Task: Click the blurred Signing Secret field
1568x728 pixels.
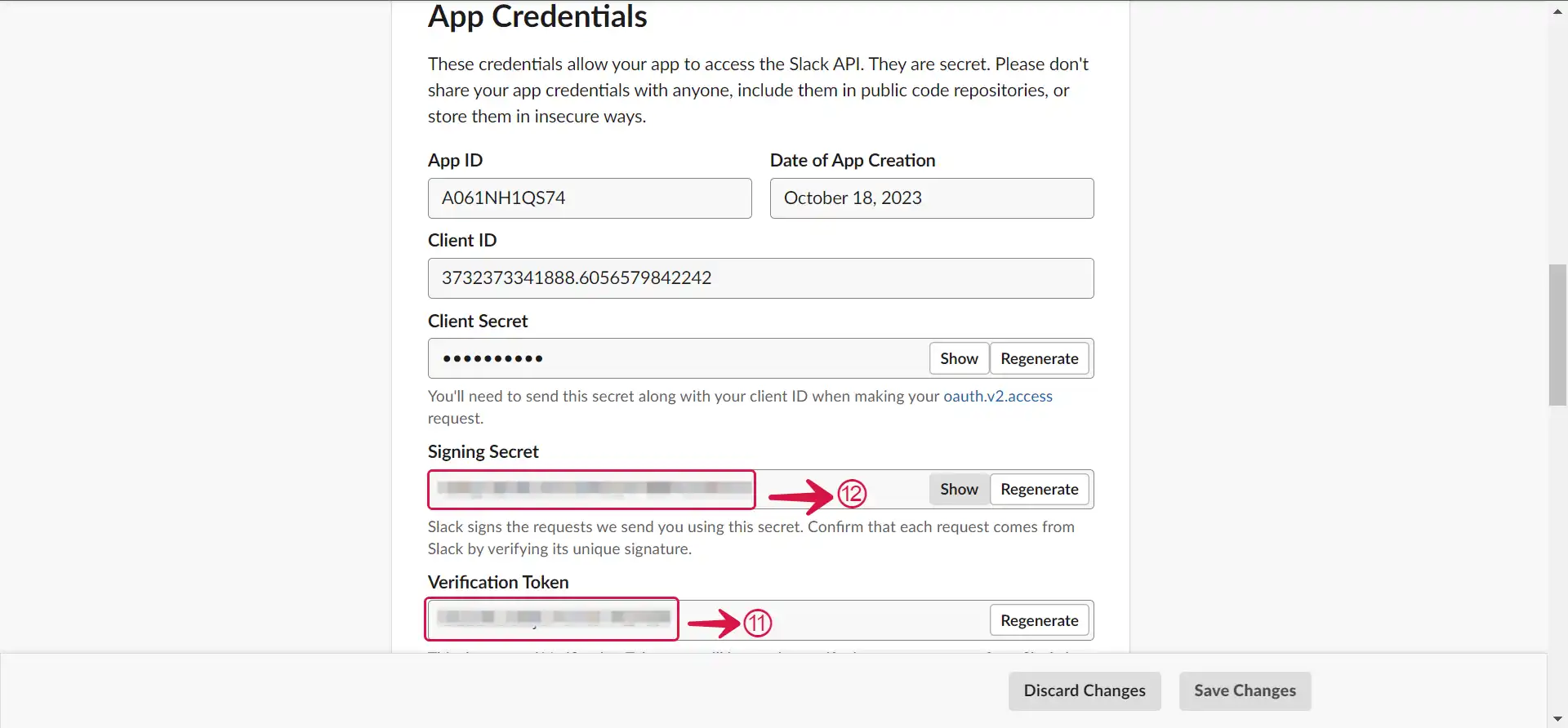Action: tap(591, 489)
